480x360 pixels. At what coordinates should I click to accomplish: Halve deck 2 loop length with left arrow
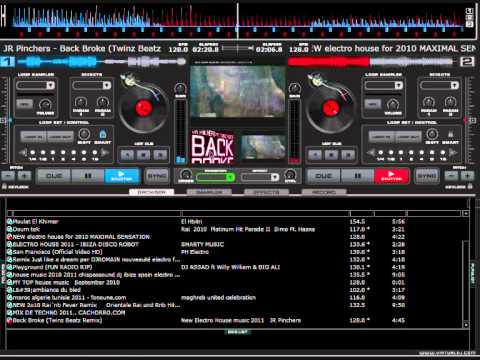371,153
